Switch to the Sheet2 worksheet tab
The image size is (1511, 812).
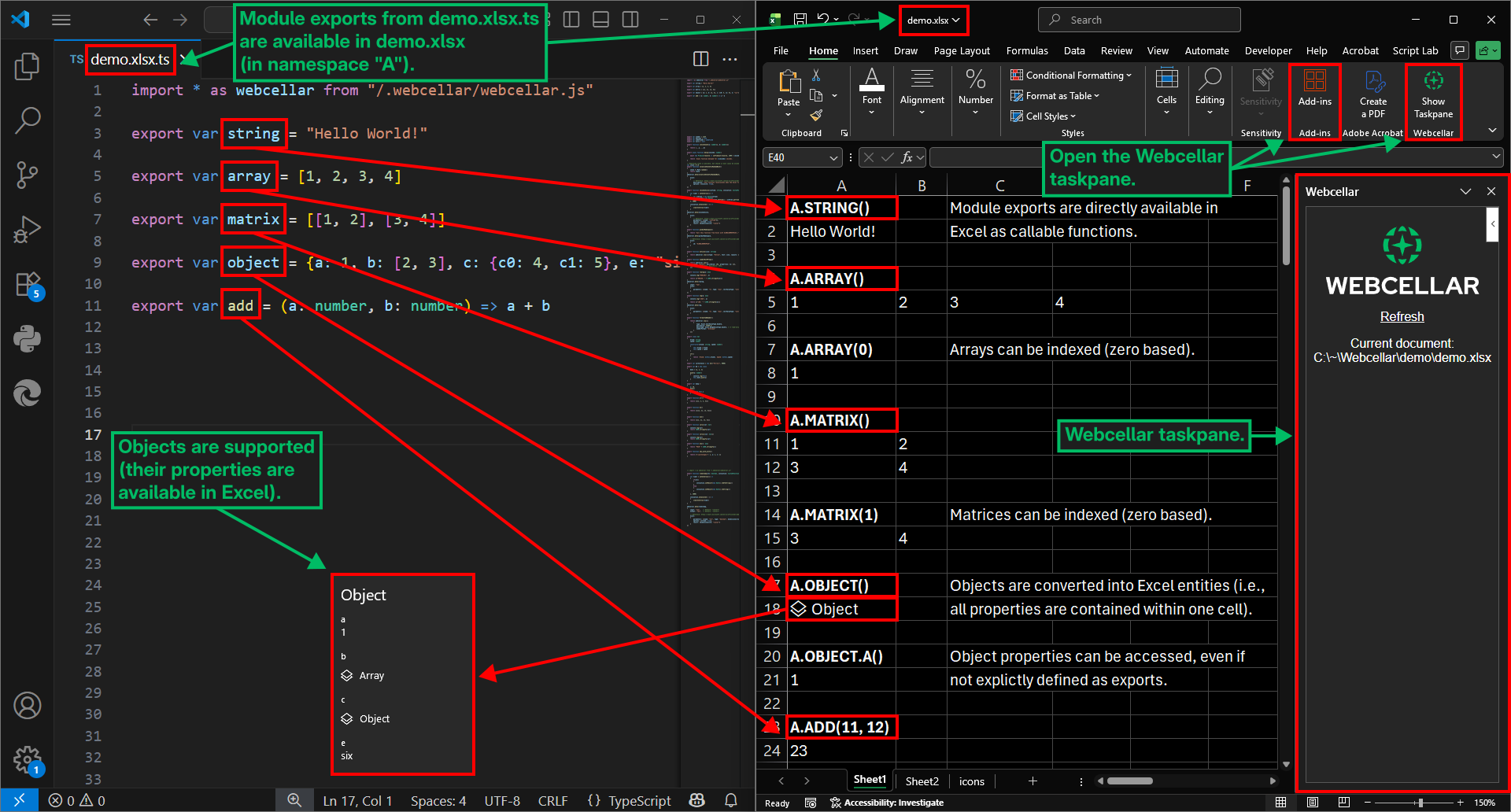click(x=922, y=781)
